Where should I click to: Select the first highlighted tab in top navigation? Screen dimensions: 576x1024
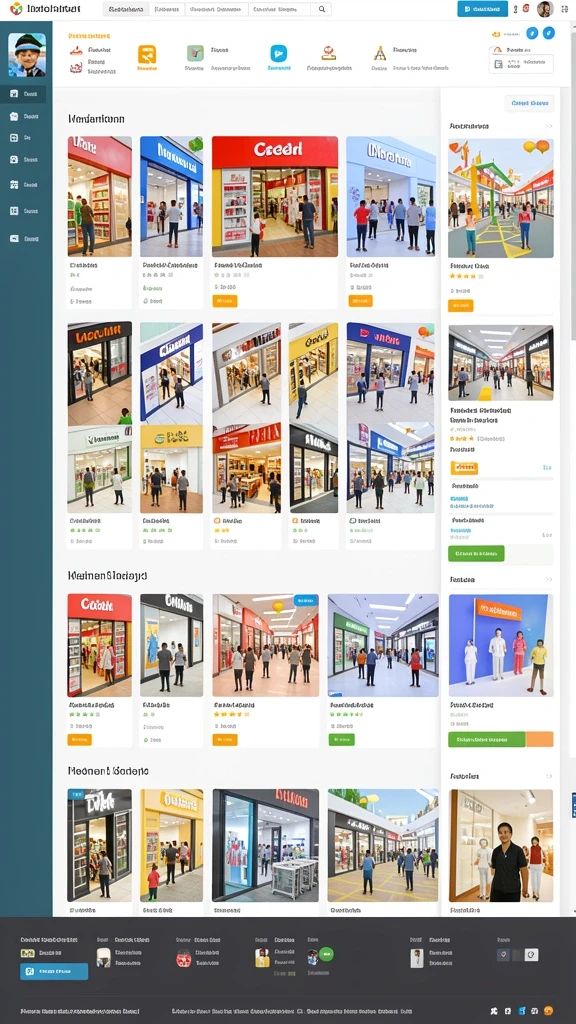click(x=126, y=9)
